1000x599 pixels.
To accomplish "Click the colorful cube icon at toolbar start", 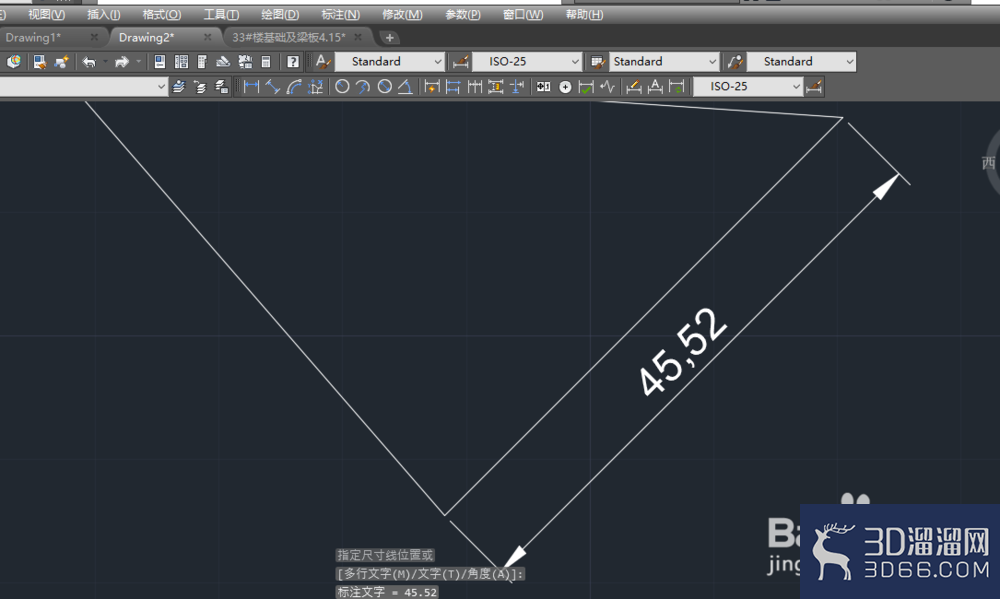I will (x=13, y=62).
